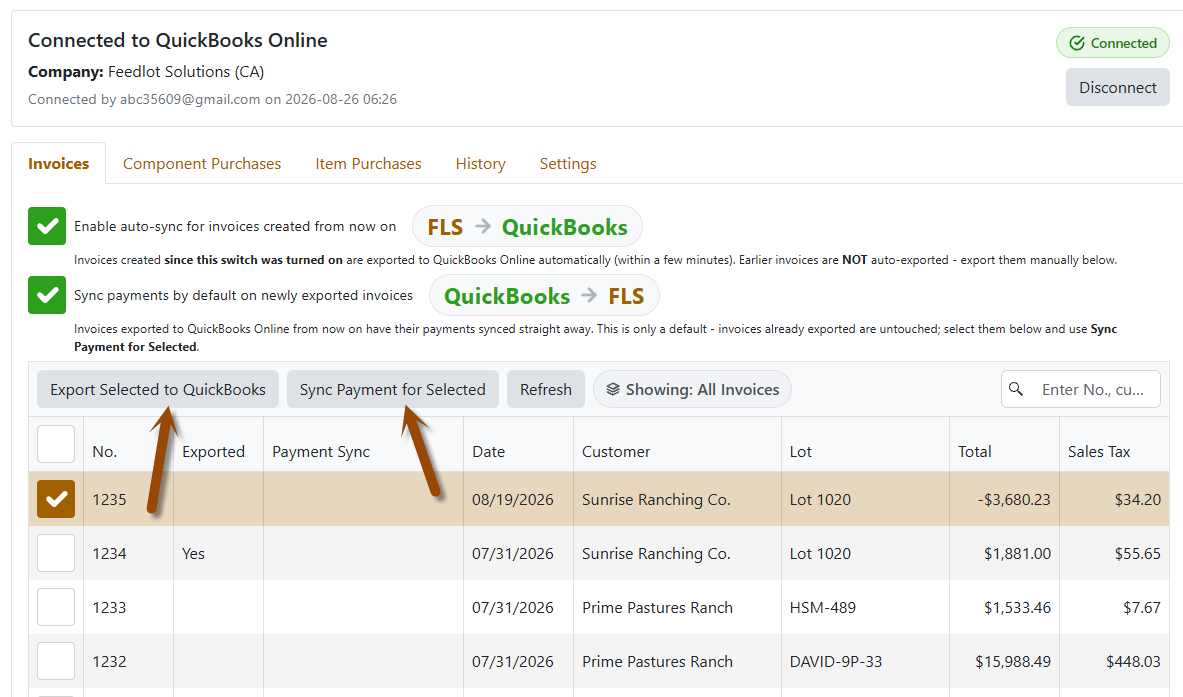This screenshot has width=1183, height=697.
Task: Click invoice number 1234
Action: pyautogui.click(x=109, y=553)
